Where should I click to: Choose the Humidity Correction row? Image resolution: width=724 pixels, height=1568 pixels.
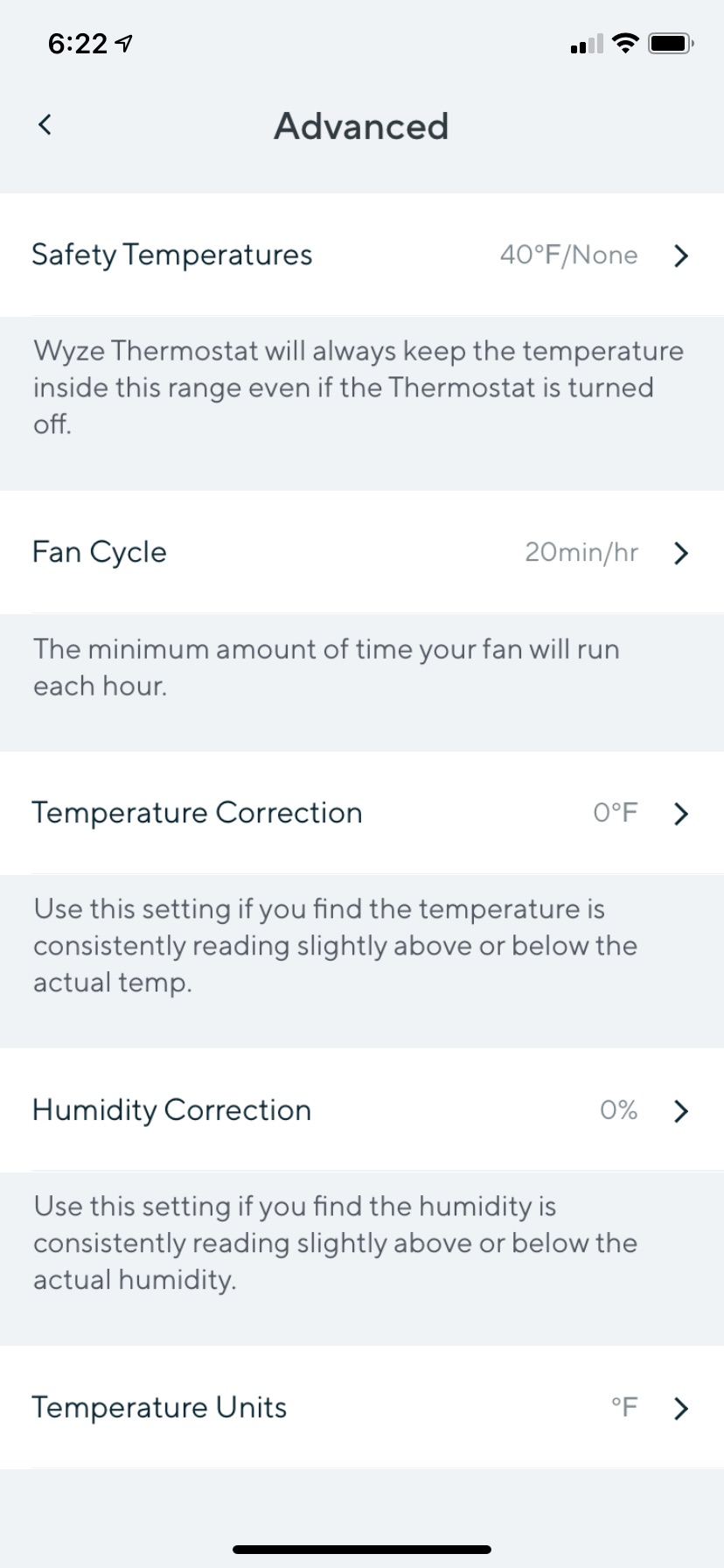click(171, 1110)
